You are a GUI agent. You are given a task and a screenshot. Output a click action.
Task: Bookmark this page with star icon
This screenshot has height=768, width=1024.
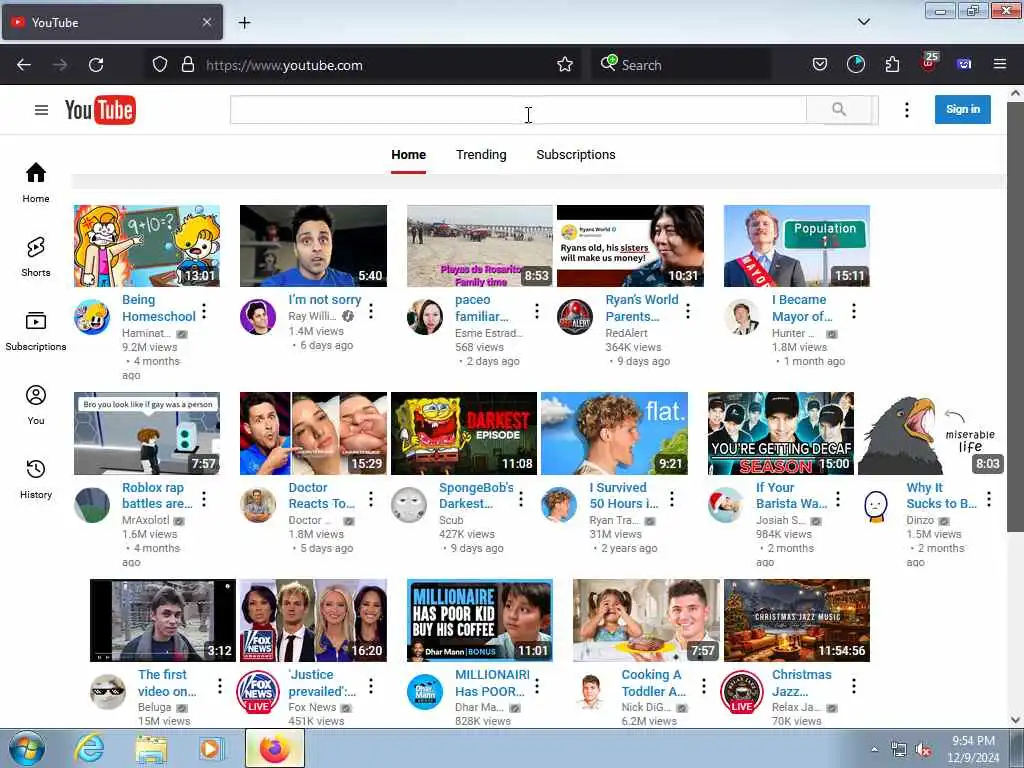click(x=565, y=65)
